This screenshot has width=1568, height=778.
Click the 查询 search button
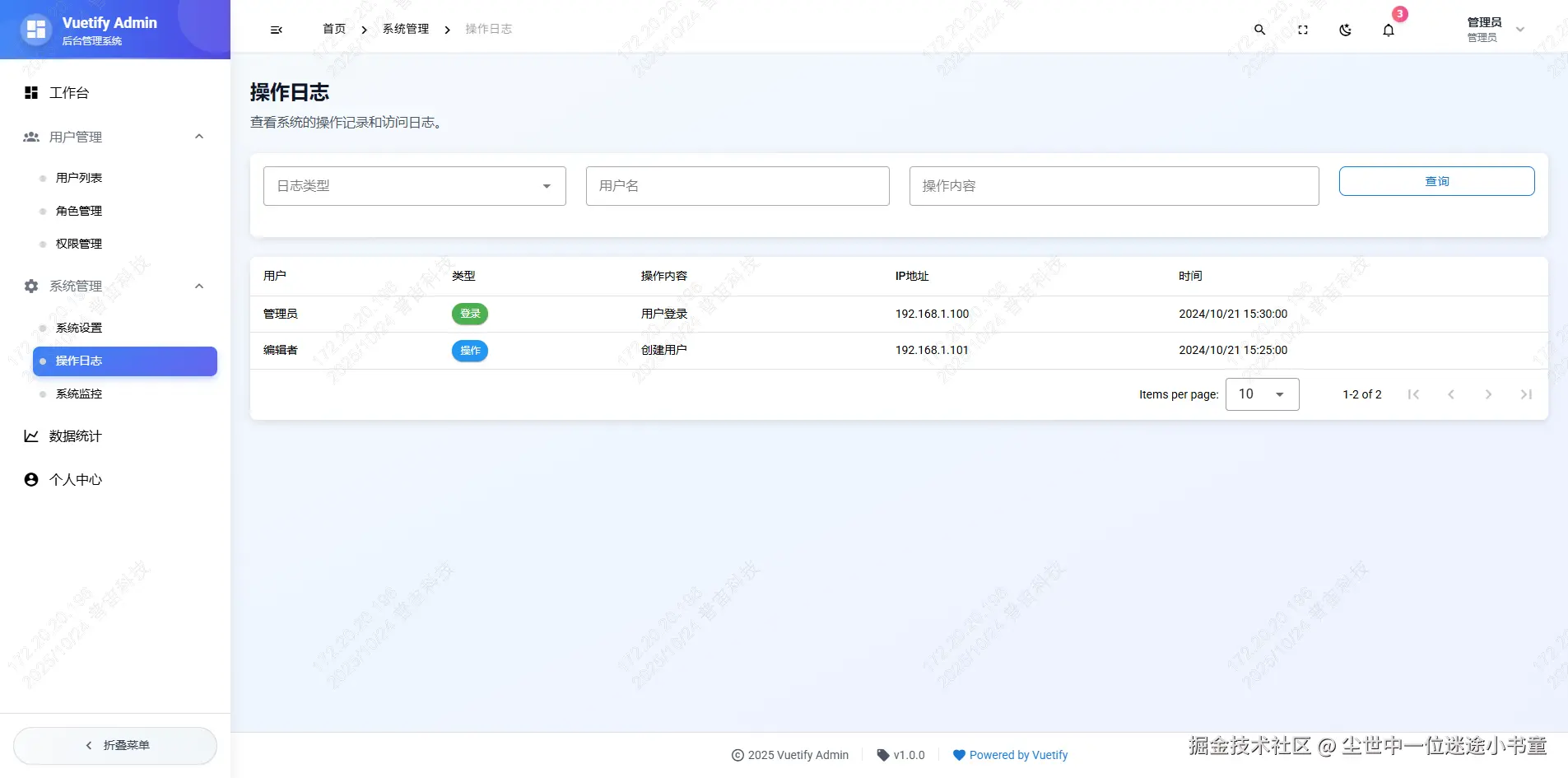(x=1436, y=180)
